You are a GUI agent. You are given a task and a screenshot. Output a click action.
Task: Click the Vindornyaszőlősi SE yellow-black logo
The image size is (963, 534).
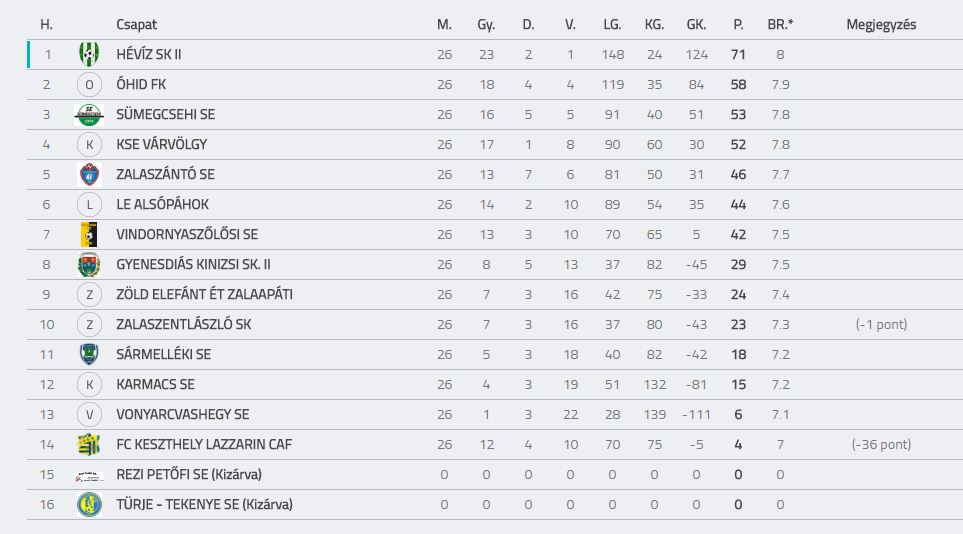(89, 234)
